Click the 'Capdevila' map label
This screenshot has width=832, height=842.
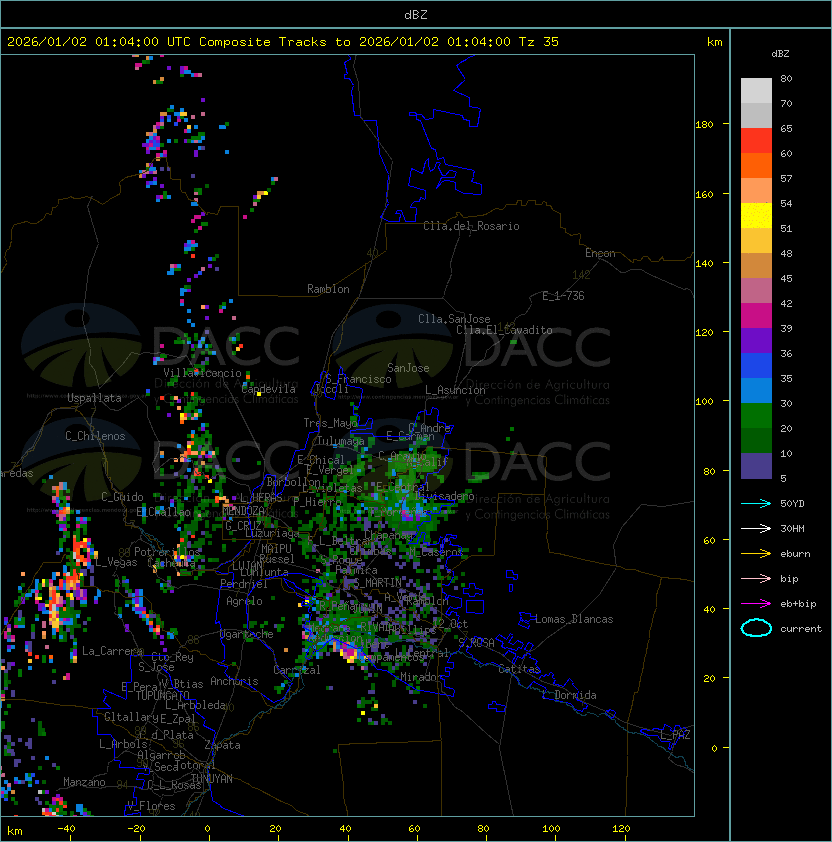pos(269,389)
